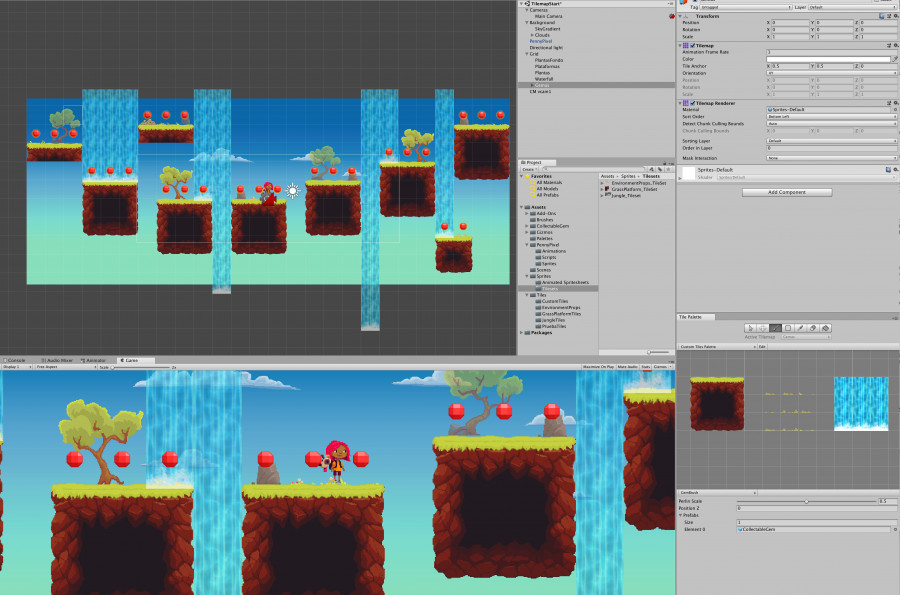Click the Project panel lock icon
Viewport: 900px width, 595px height.
pos(665,163)
